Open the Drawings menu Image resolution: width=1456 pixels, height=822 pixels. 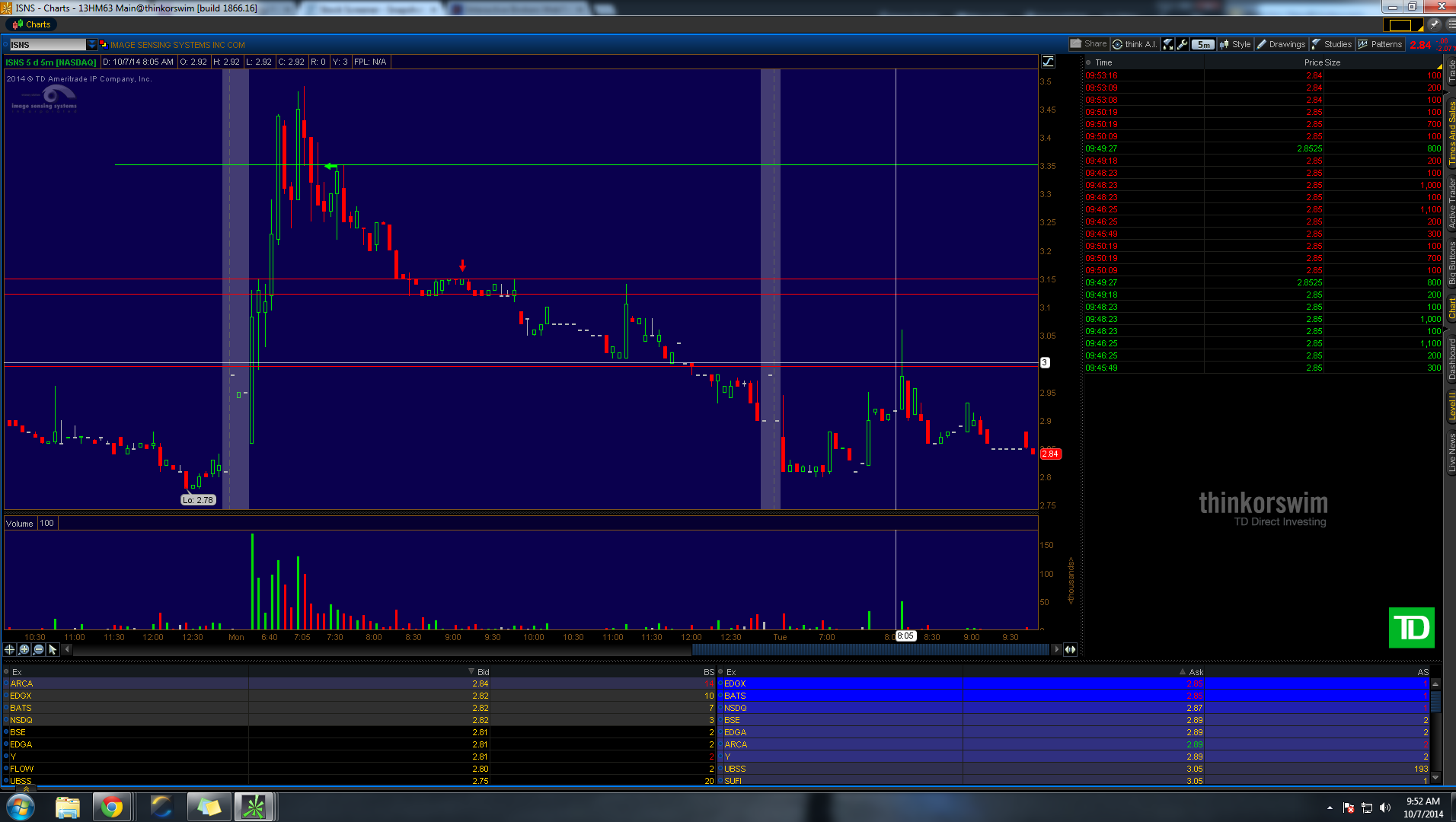click(1281, 44)
